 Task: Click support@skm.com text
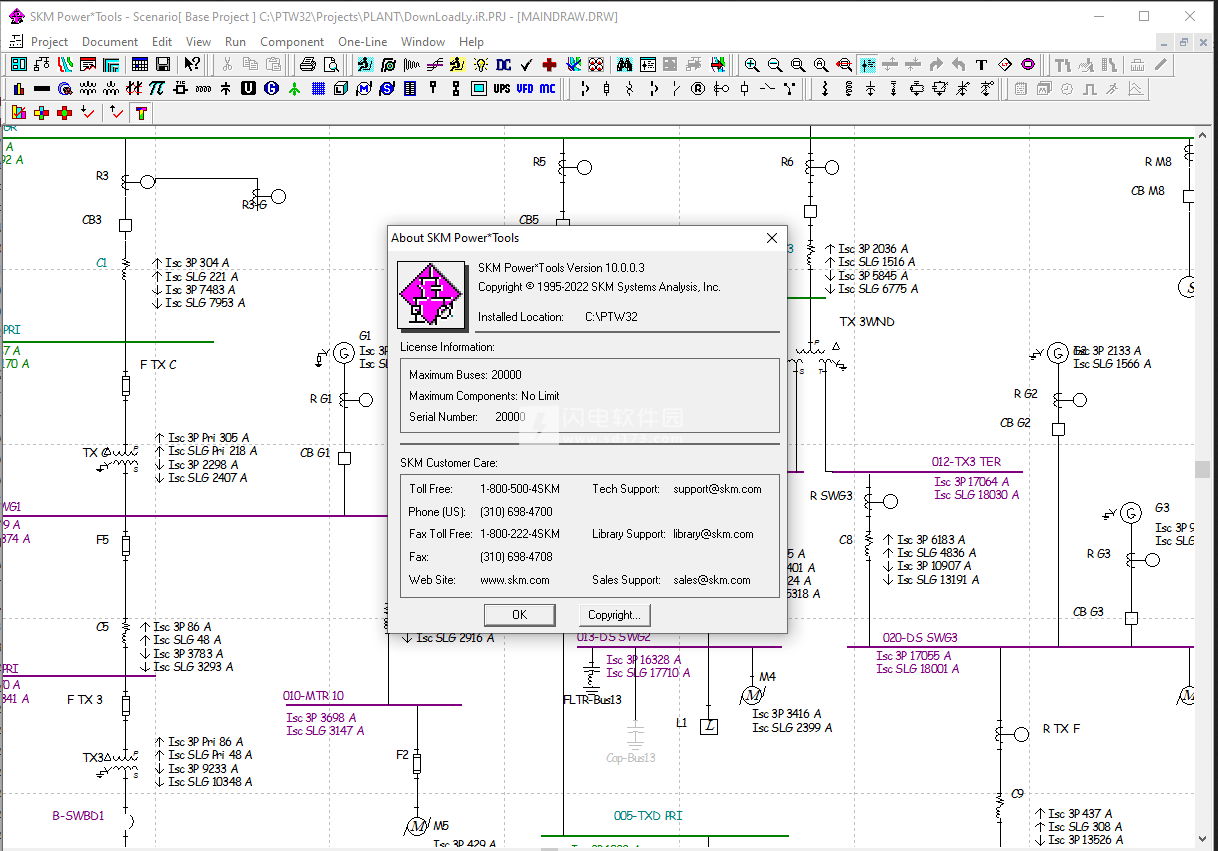(x=717, y=489)
